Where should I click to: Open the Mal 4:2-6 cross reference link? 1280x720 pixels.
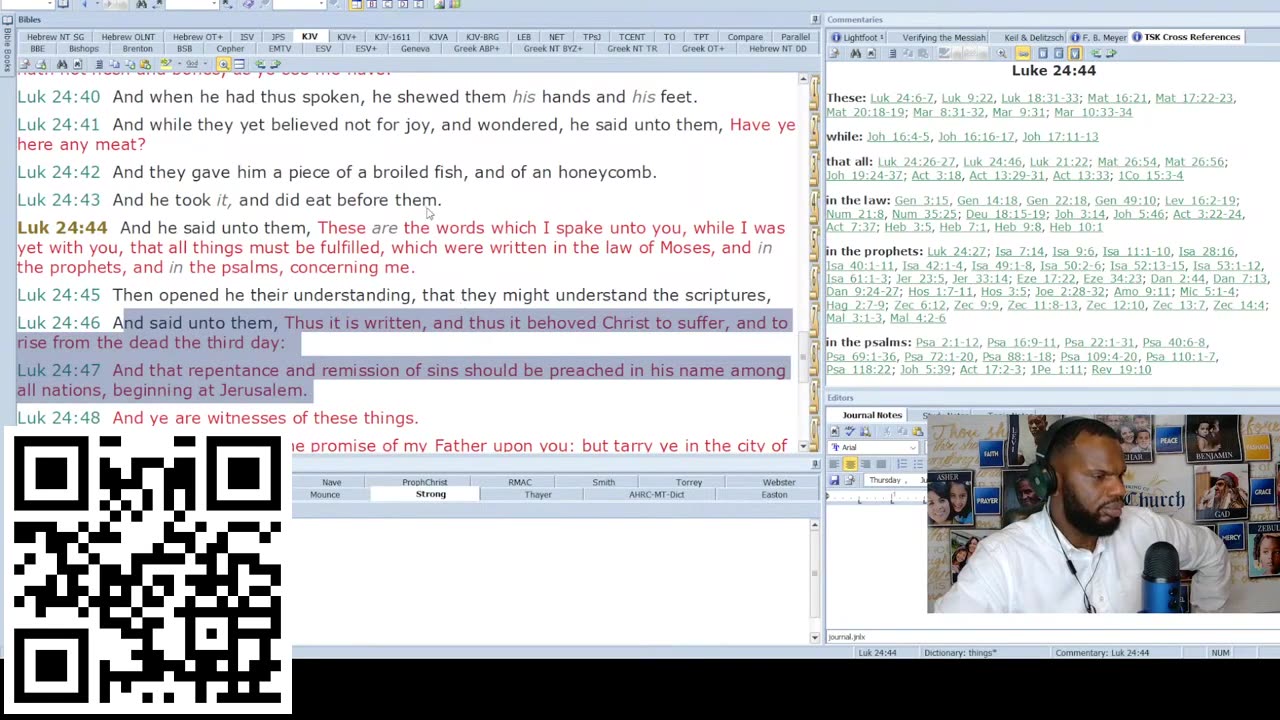coord(917,318)
